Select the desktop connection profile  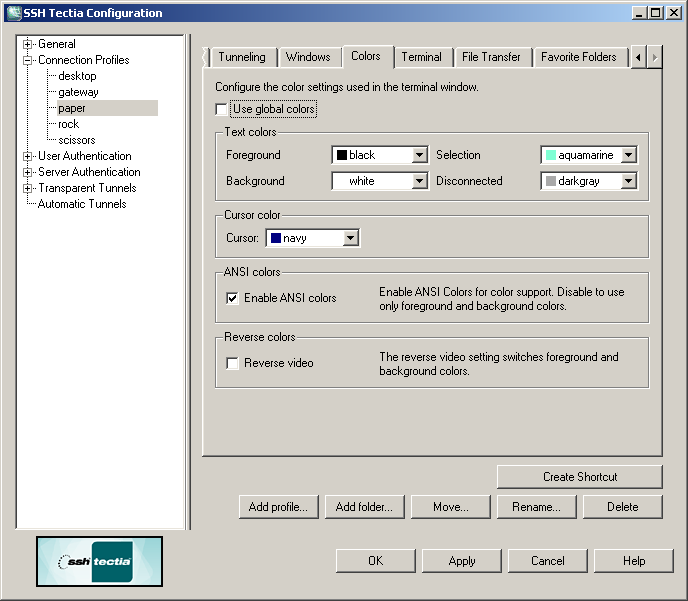tap(77, 76)
